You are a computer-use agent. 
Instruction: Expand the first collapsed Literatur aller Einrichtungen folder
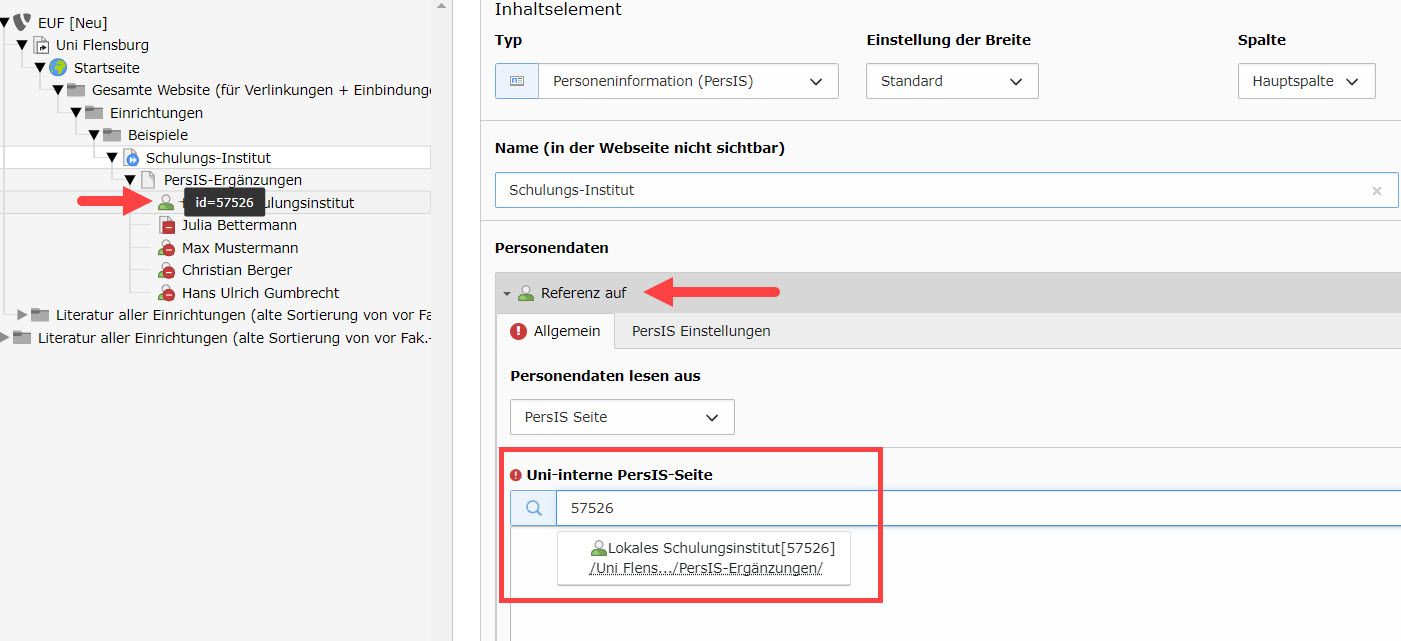coord(22,315)
